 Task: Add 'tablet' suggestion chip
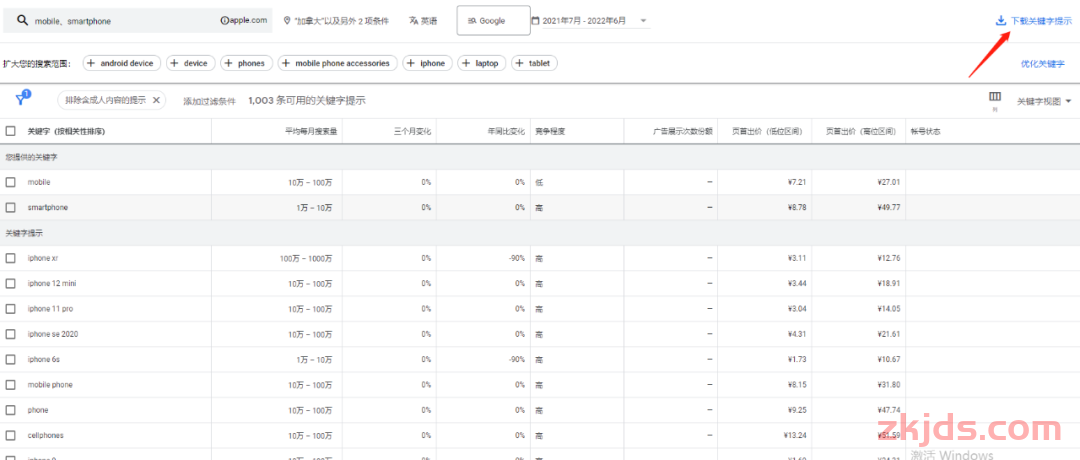point(534,63)
